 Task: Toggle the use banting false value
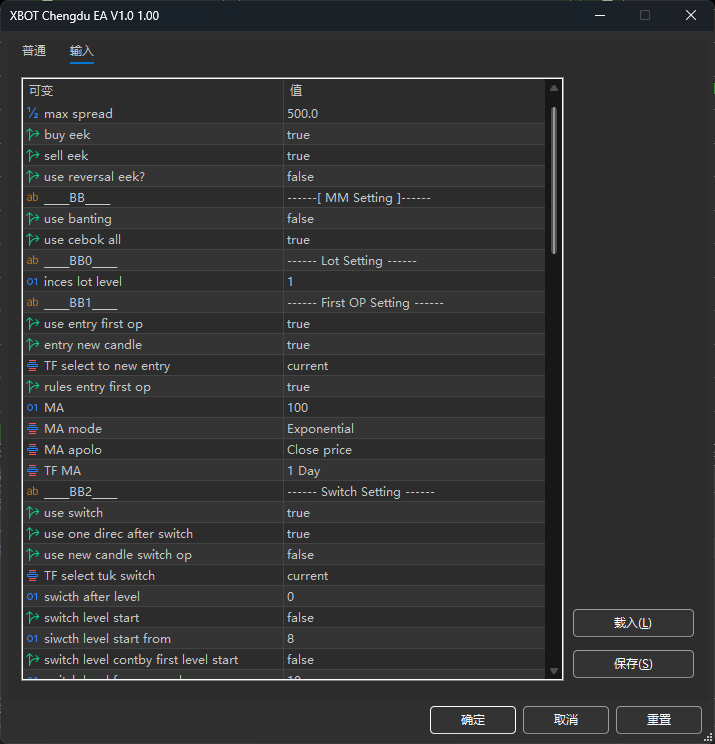(300, 219)
